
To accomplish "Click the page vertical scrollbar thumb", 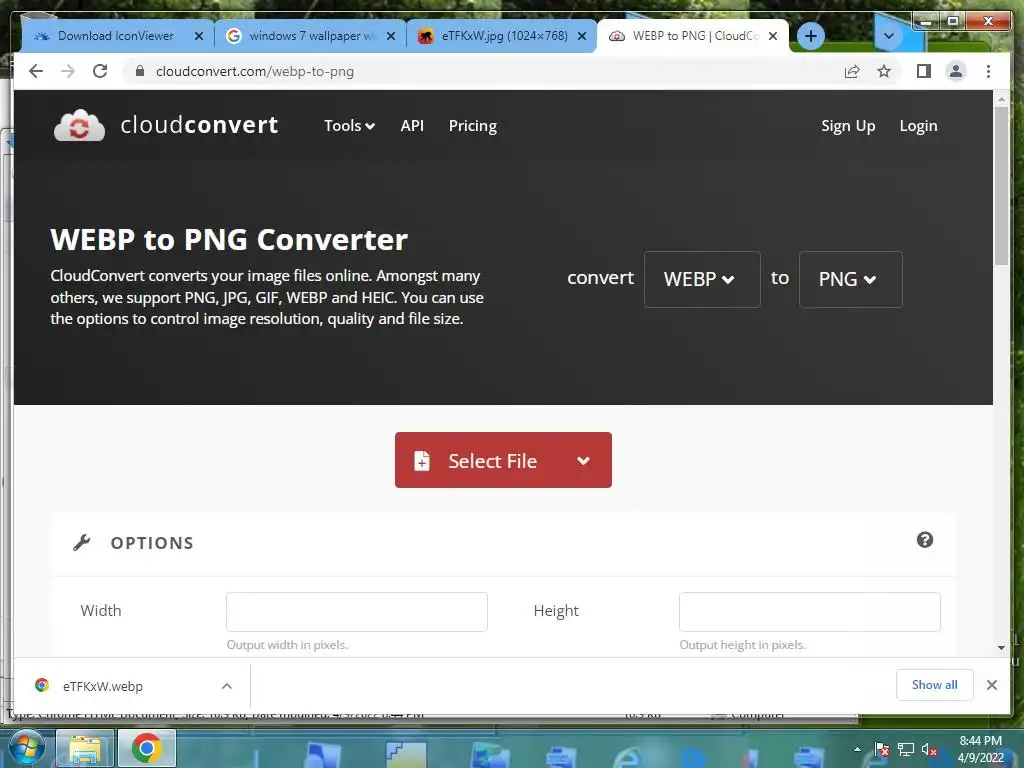I will tap(1001, 185).
